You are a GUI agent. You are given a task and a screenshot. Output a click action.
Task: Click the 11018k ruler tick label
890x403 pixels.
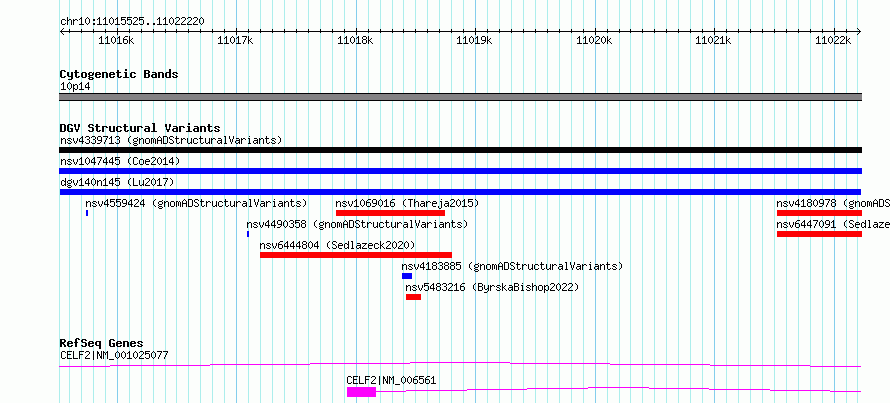(355, 40)
